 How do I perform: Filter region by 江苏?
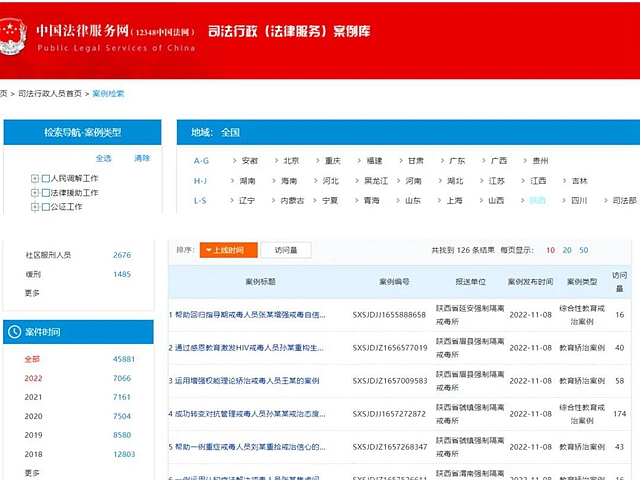(497, 181)
